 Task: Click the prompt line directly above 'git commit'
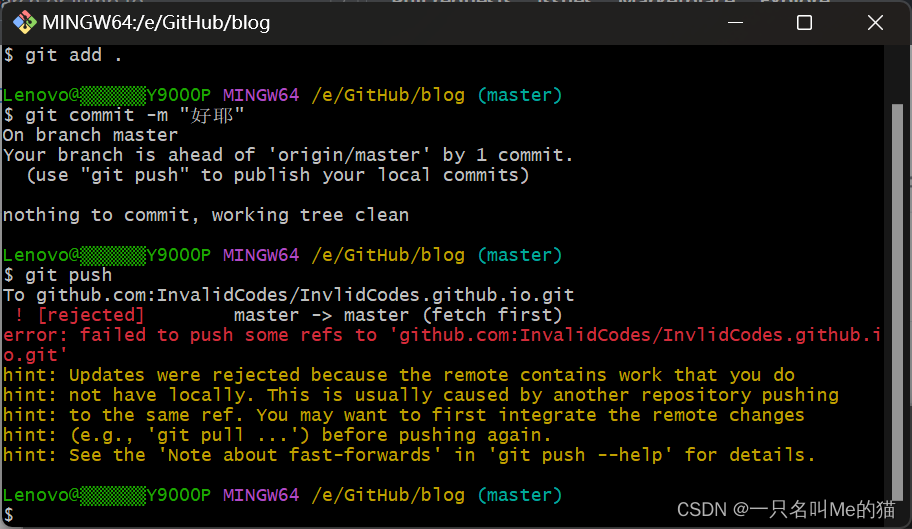[x=283, y=95]
